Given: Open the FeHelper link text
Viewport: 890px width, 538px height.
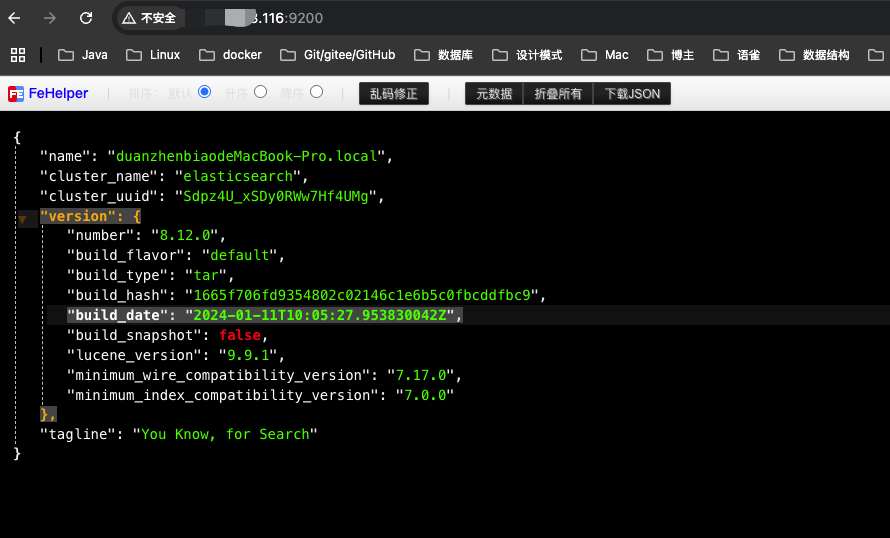Looking at the screenshot, I should 58,93.
